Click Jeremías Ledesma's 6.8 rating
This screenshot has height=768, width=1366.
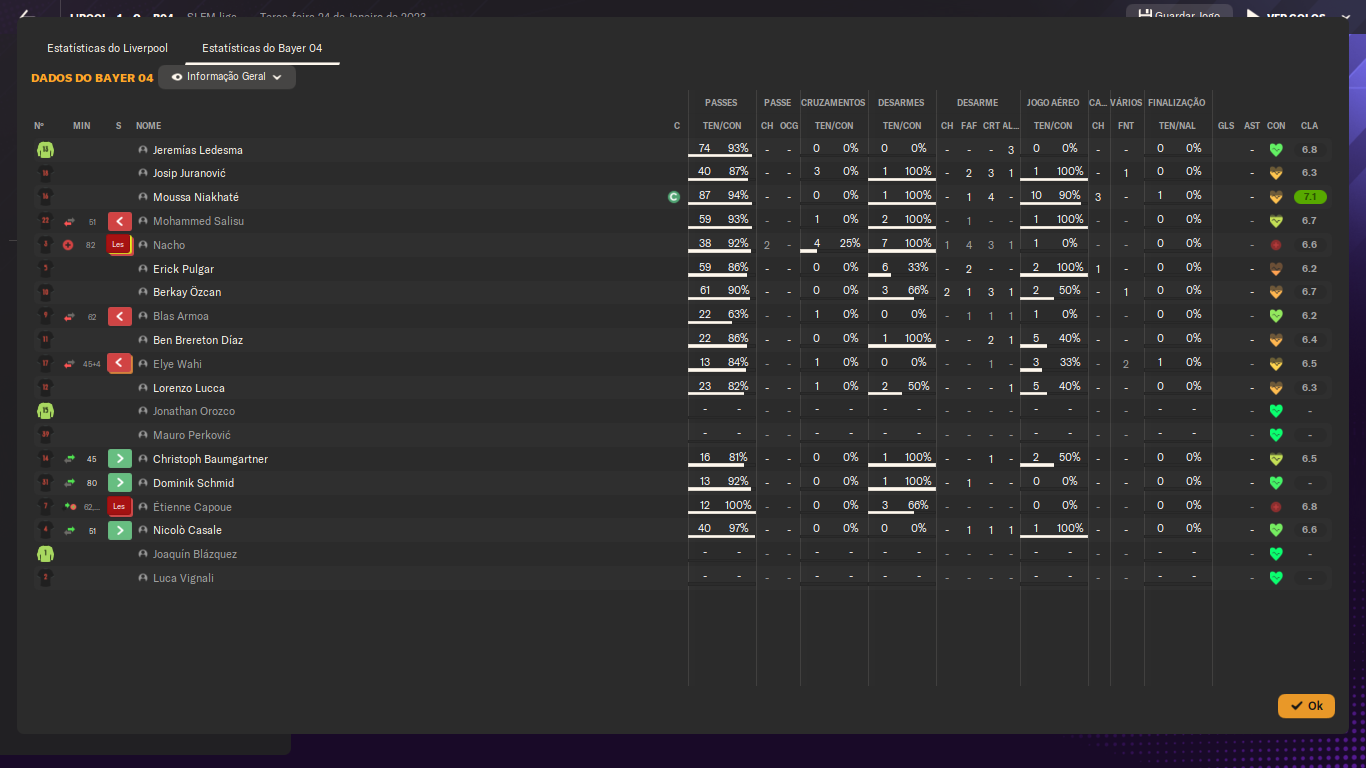coord(1309,150)
